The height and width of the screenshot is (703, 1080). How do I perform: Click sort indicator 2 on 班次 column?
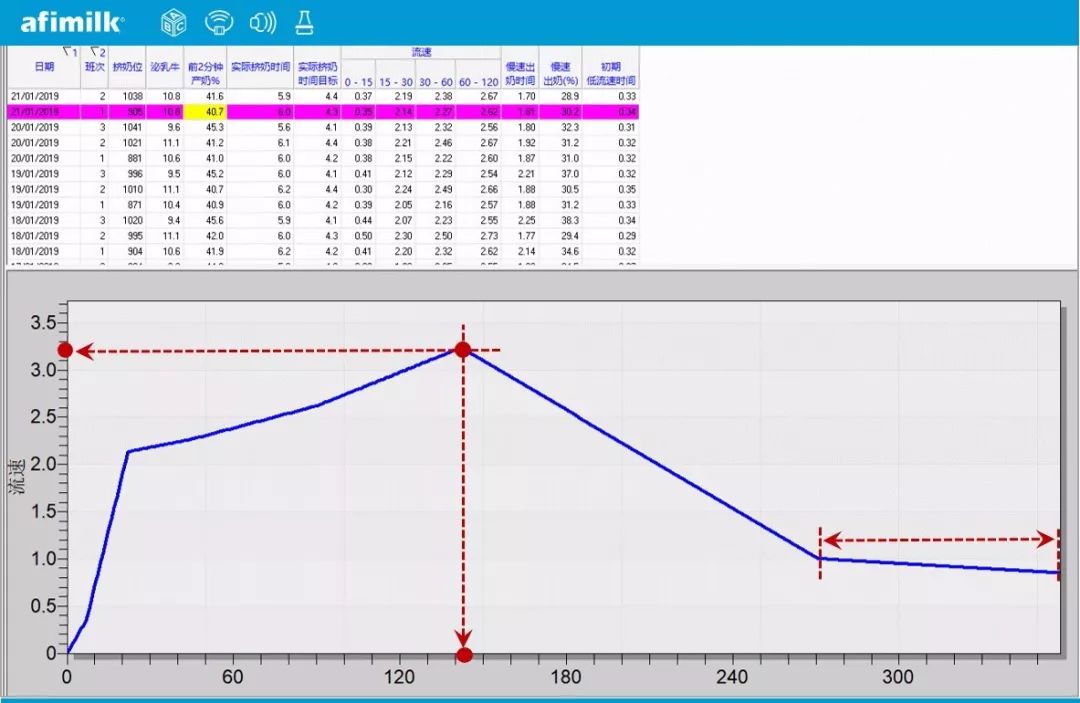pos(96,51)
